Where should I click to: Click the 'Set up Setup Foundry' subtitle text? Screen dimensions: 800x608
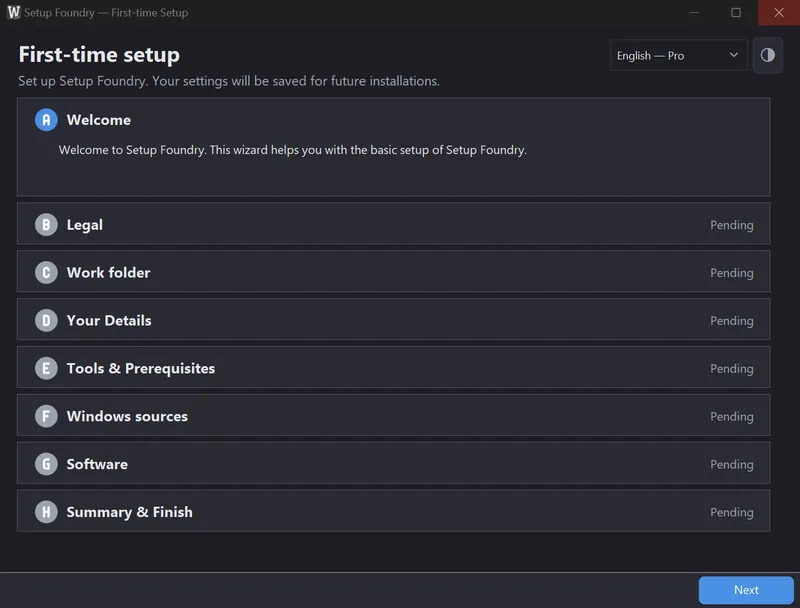229,81
